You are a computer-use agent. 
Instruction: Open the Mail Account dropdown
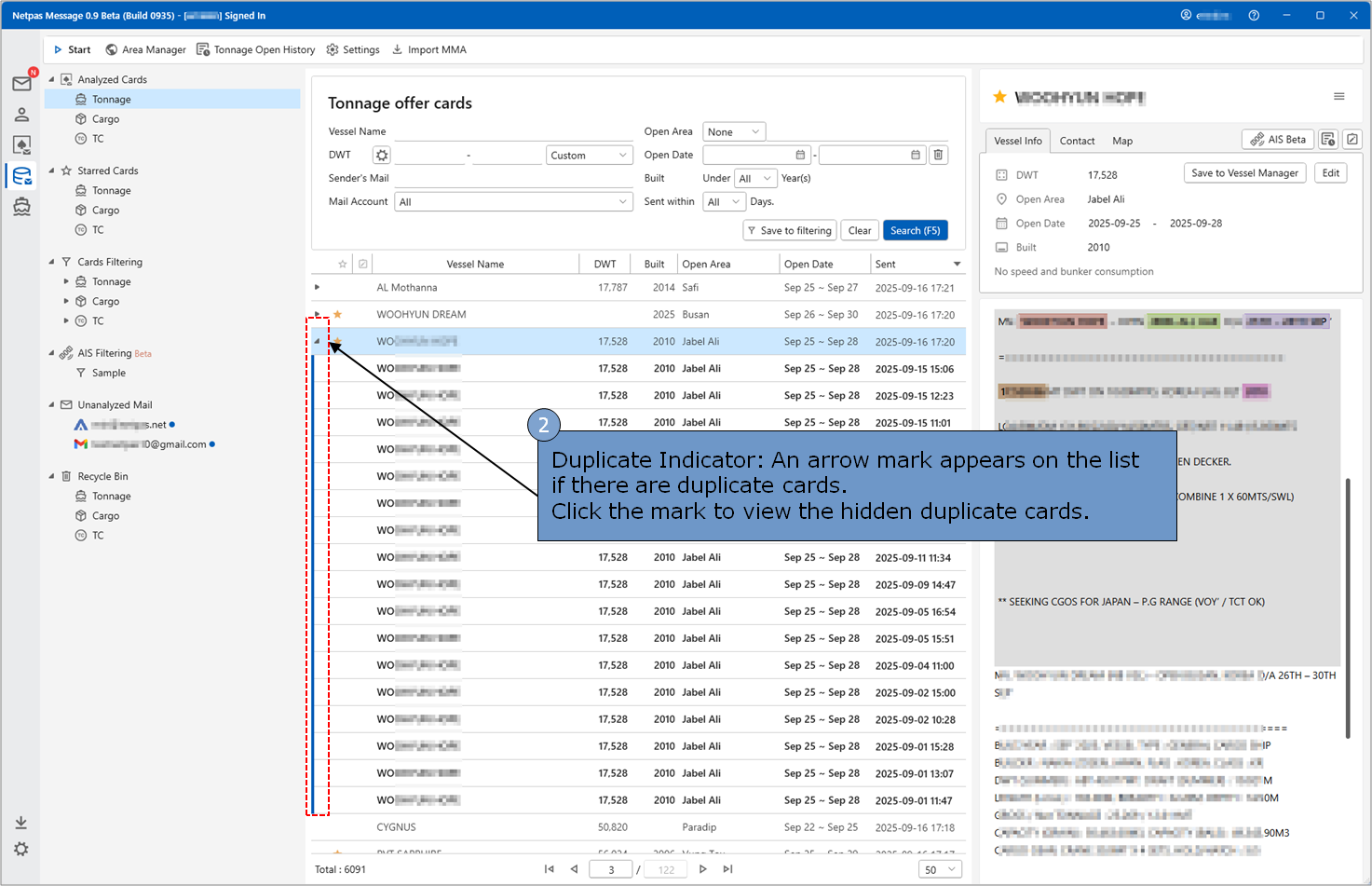point(513,202)
